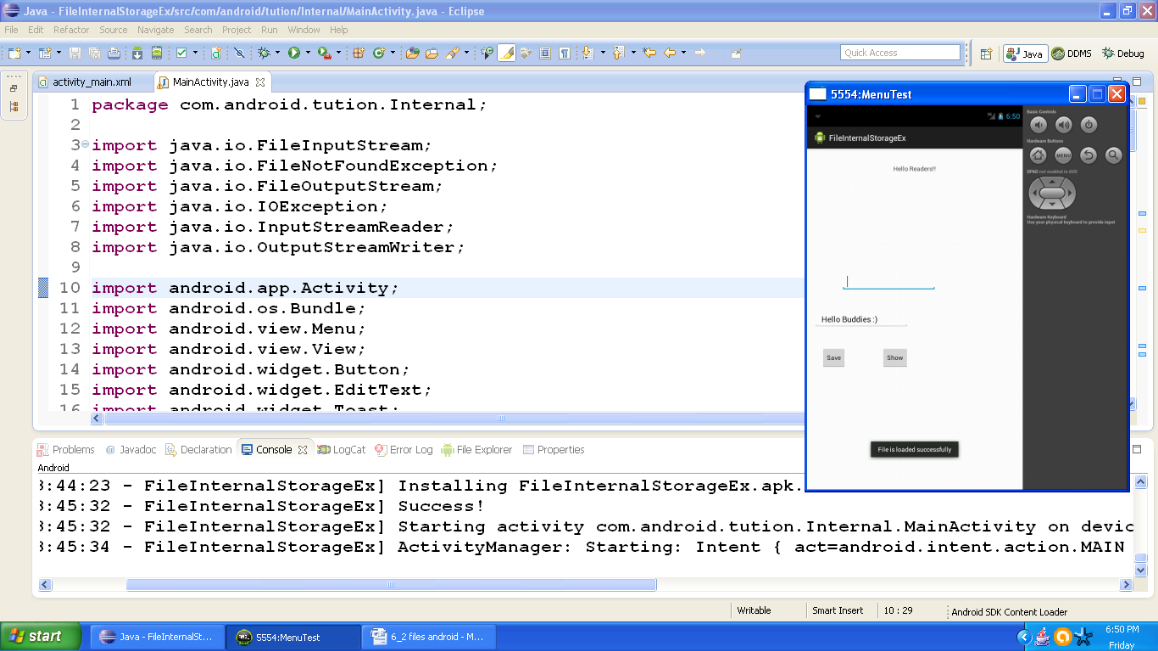Open the Search dropdown arrow in toolbar
Image resolution: width=1158 pixels, height=651 pixels.
(467, 53)
